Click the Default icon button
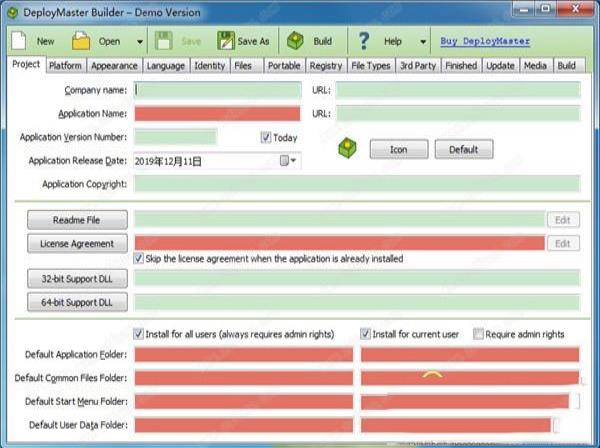Viewport: 600px width, 448px height. pyautogui.click(x=464, y=149)
